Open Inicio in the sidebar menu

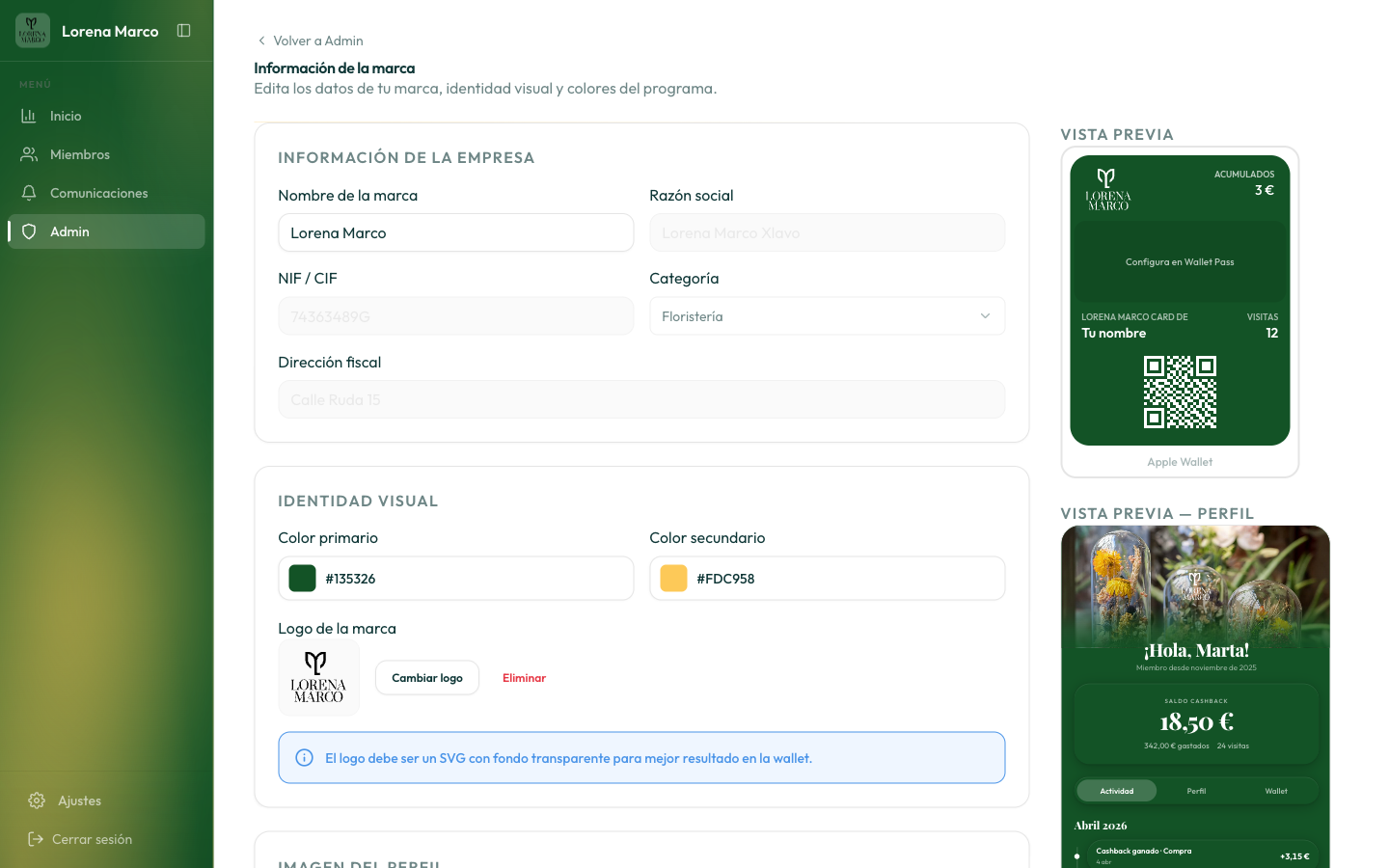pos(106,116)
